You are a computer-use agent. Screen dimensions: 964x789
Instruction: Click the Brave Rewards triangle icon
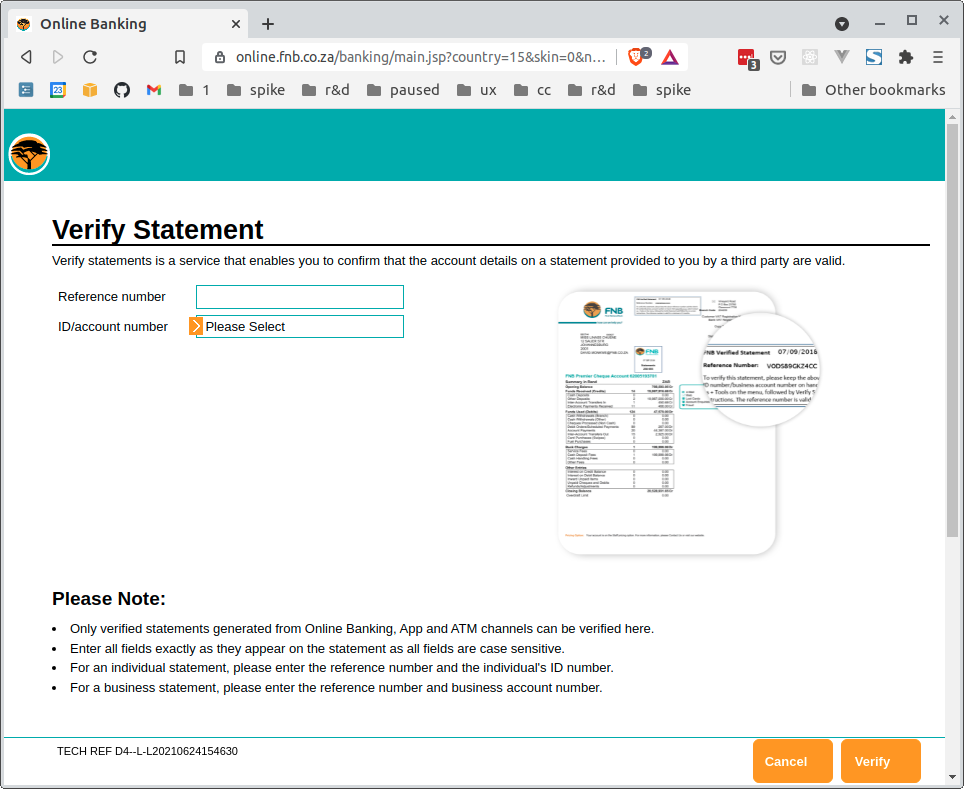point(669,57)
